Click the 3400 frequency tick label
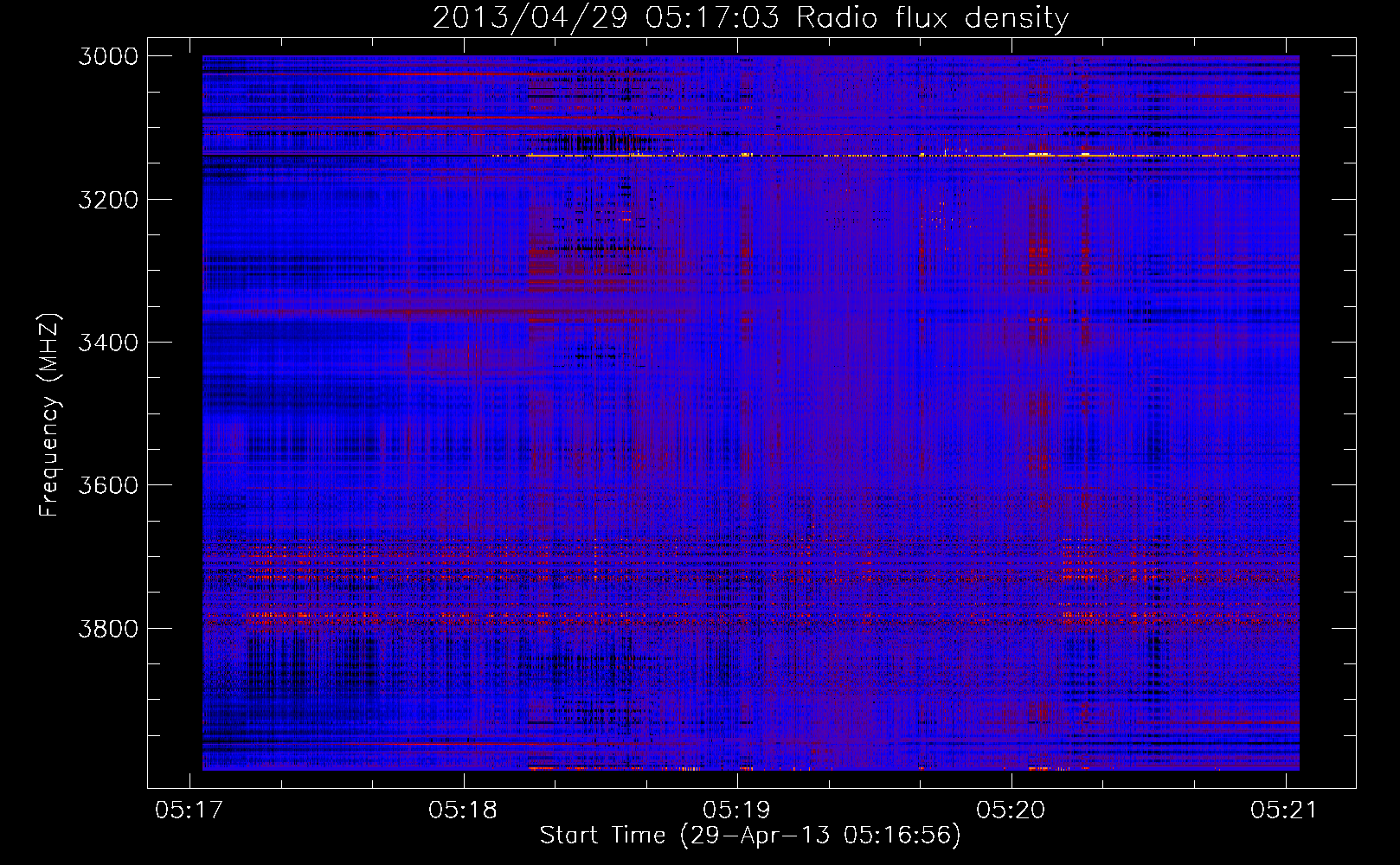This screenshot has width=1400, height=865. point(108,343)
